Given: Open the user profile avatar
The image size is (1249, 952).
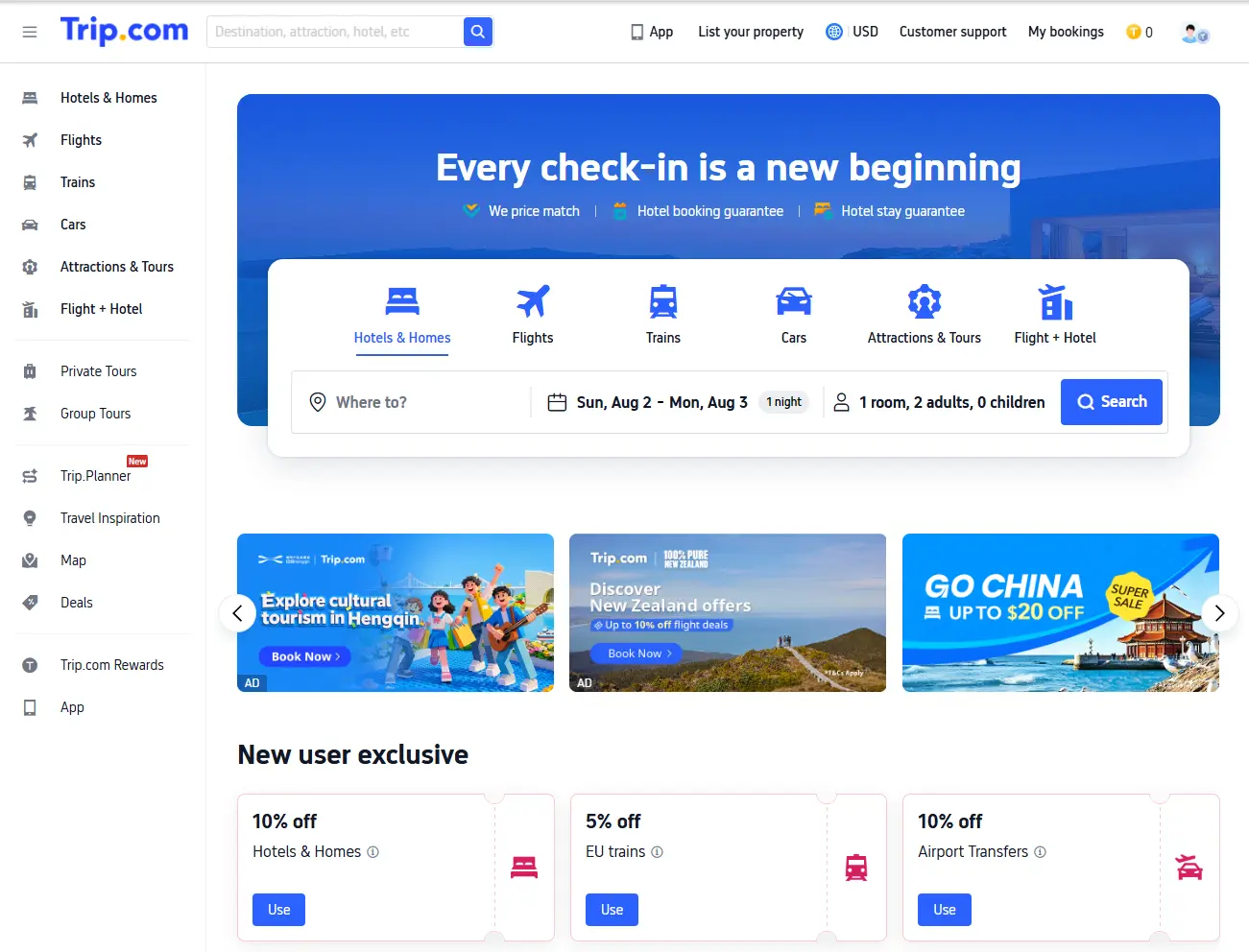Looking at the screenshot, I should point(1194,33).
